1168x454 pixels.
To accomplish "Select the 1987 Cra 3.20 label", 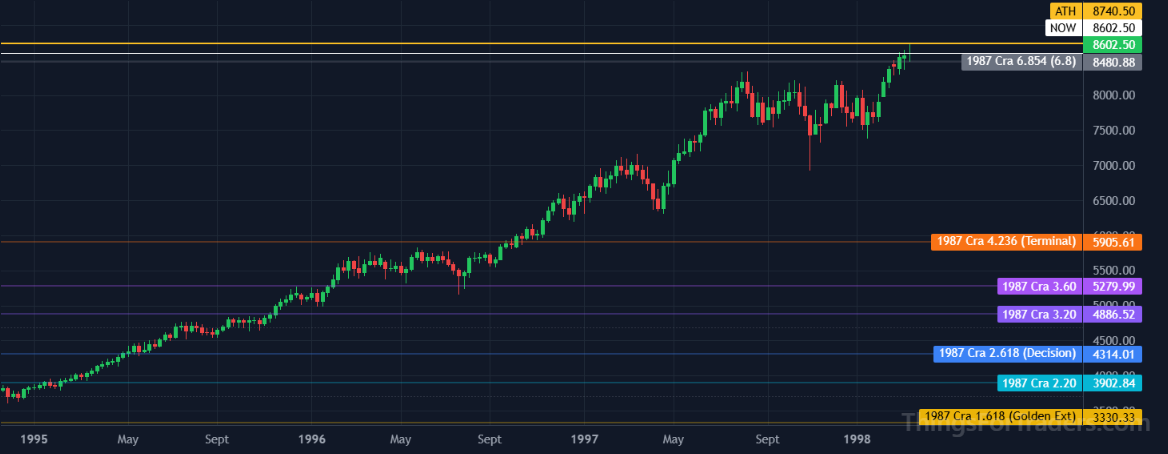I will pos(1038,314).
